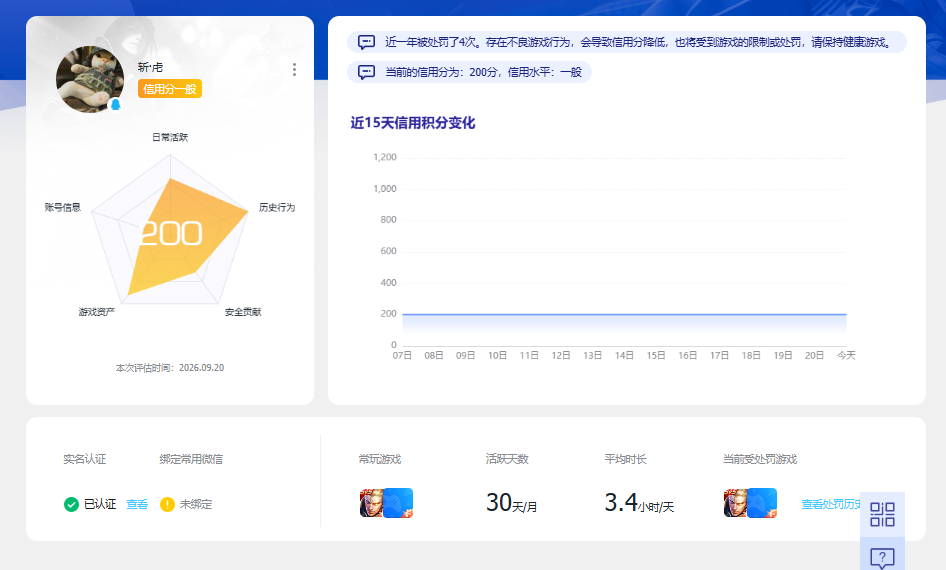Click the blue game icon under 当前受处罚游戏
Image resolution: width=946 pixels, height=570 pixels.
tap(762, 503)
